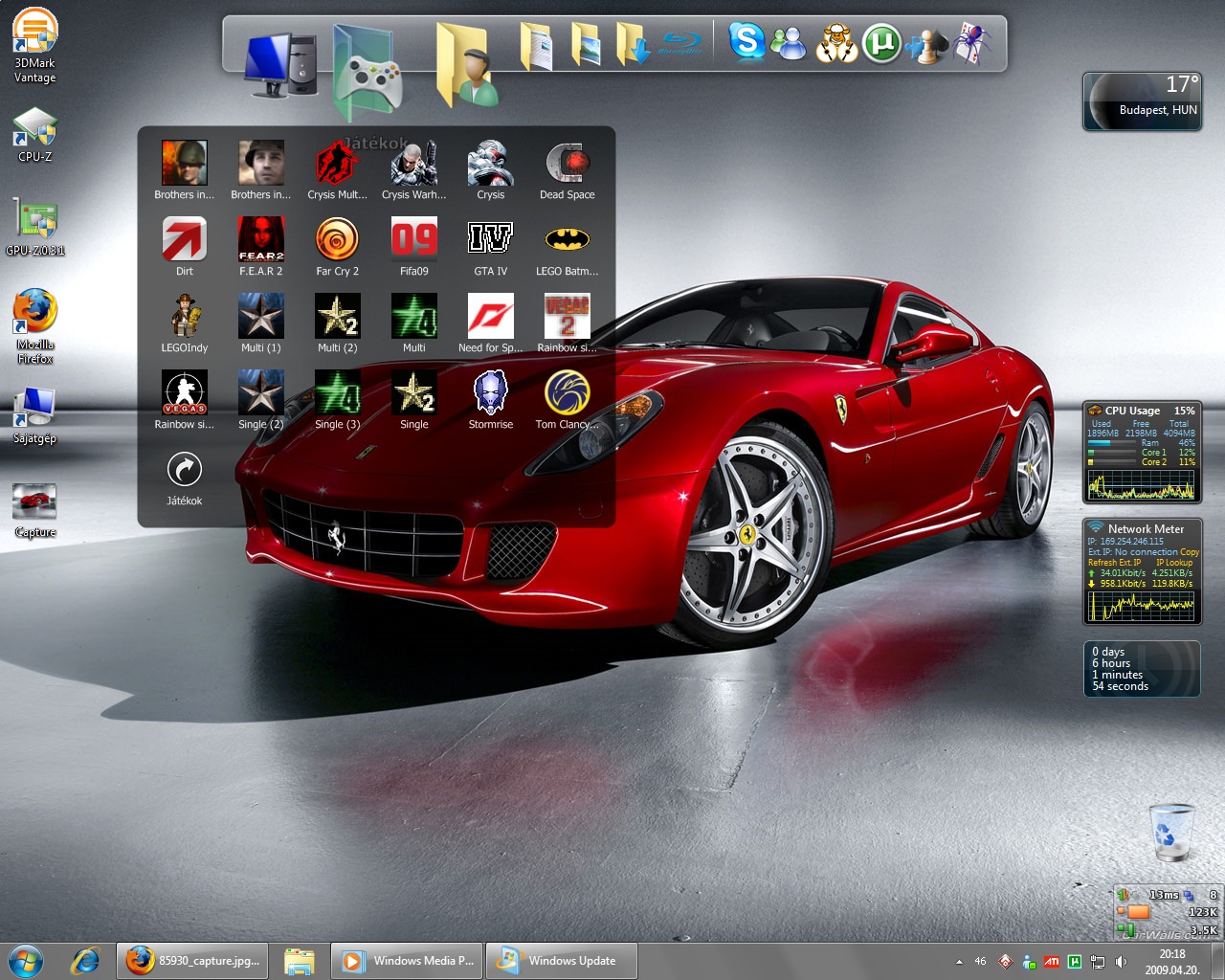Open the Budapest weather gadget
This screenshot has width=1225, height=980.
(x=1142, y=100)
